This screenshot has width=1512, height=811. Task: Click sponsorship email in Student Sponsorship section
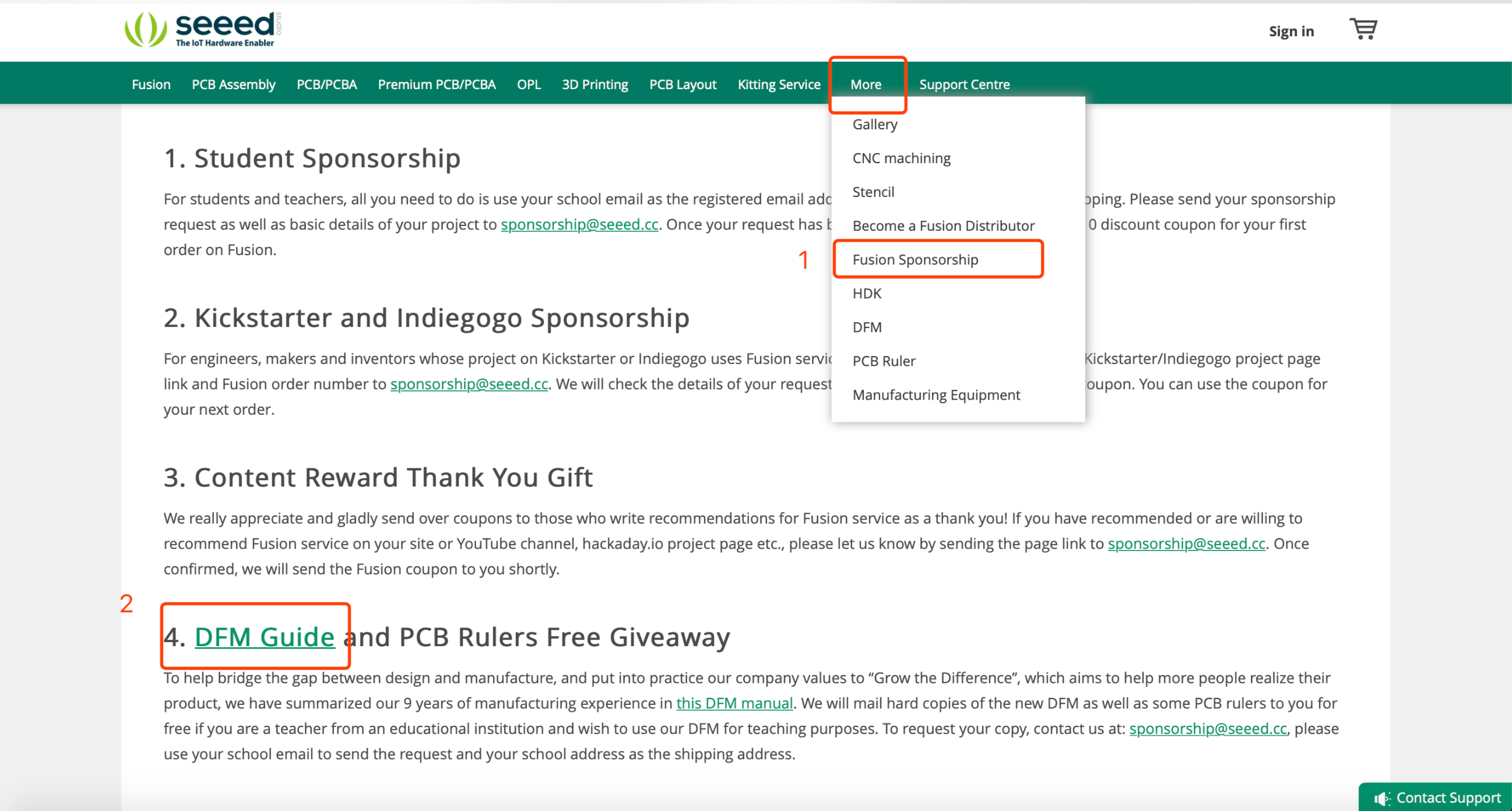pos(579,224)
